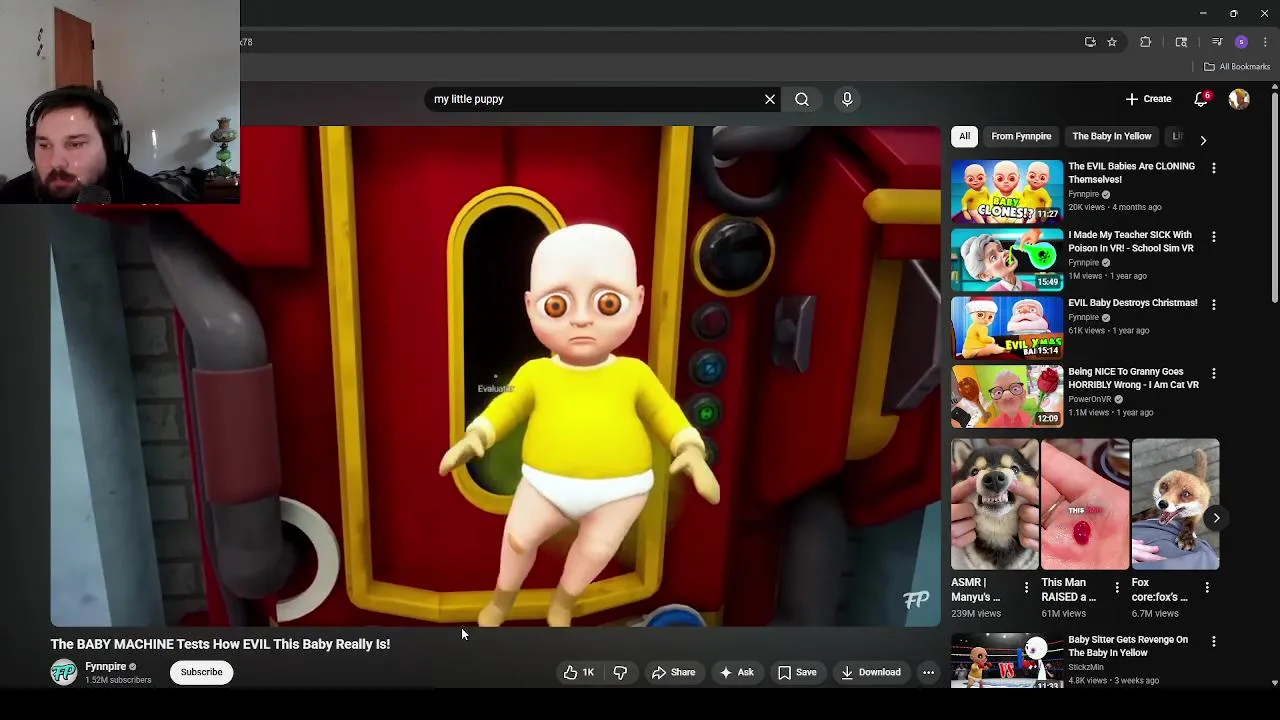This screenshot has width=1280, height=720.
Task: Open the StickzMin channel name
Action: (1086, 667)
